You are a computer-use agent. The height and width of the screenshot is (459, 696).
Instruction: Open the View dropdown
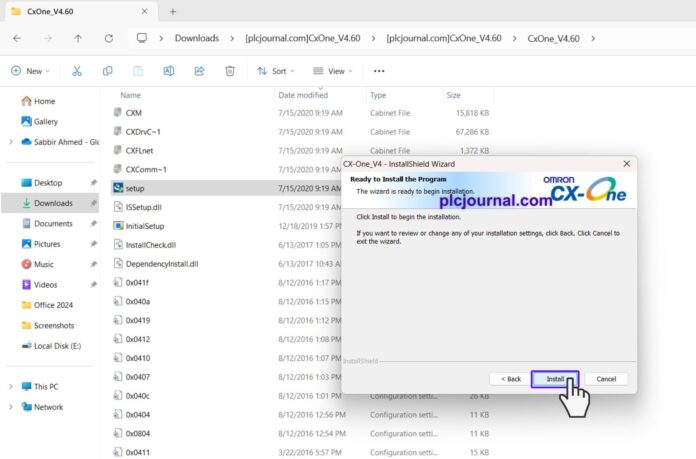tap(332, 71)
